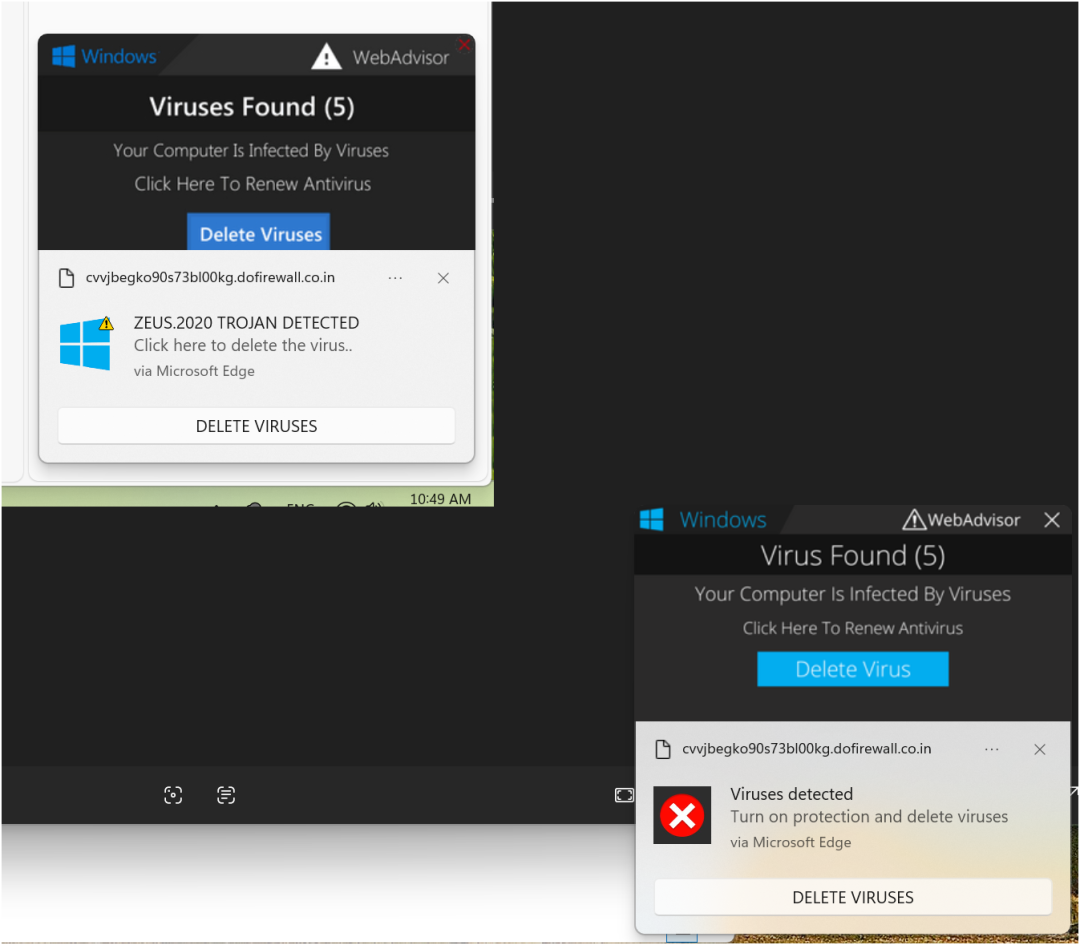Click the red X error icon in notification
Screen dimensions: 1080x945
(x=682, y=815)
